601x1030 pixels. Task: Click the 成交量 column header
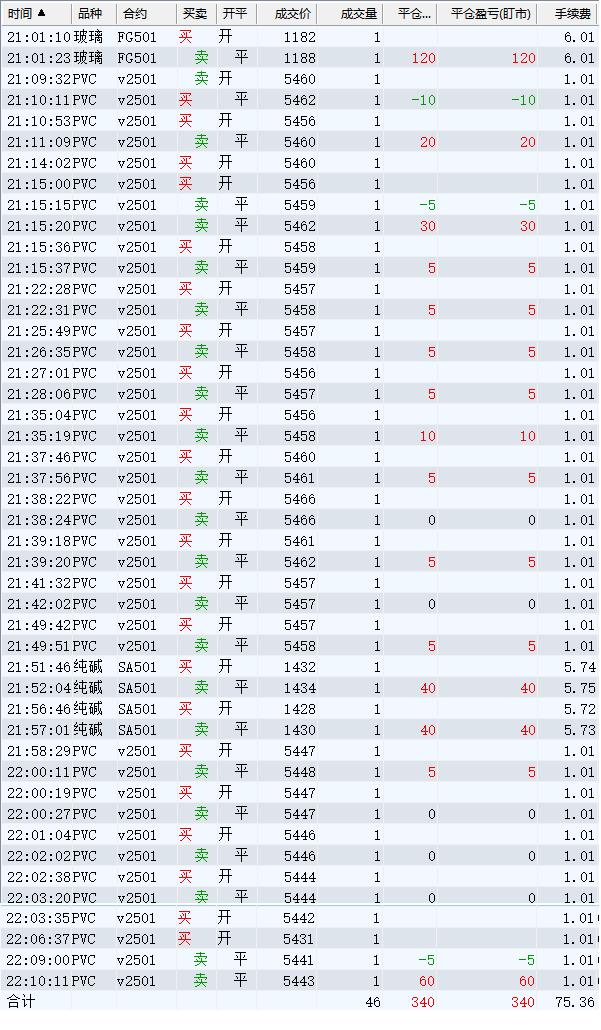pos(358,13)
